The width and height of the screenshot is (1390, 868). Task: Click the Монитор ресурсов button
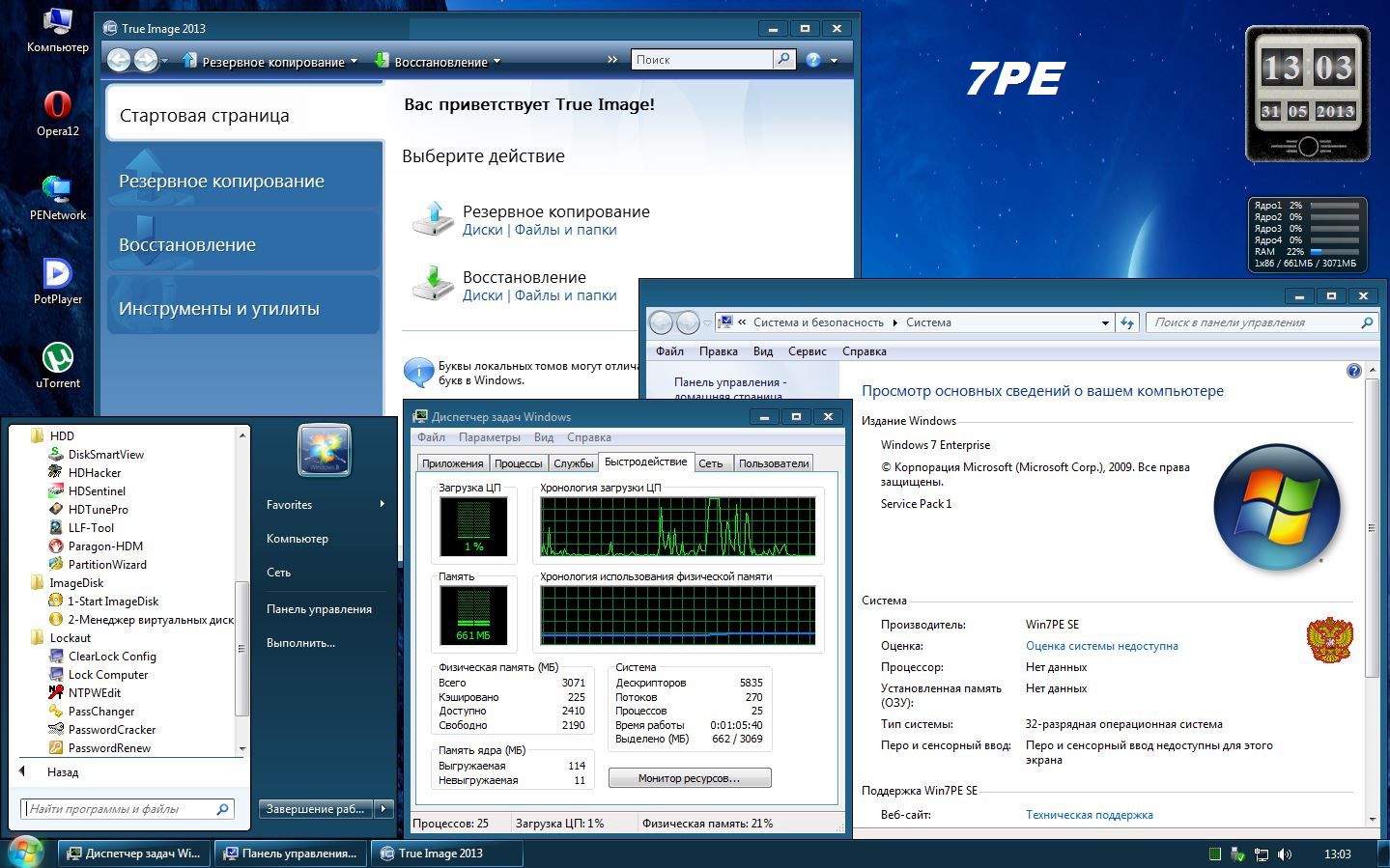point(689,778)
